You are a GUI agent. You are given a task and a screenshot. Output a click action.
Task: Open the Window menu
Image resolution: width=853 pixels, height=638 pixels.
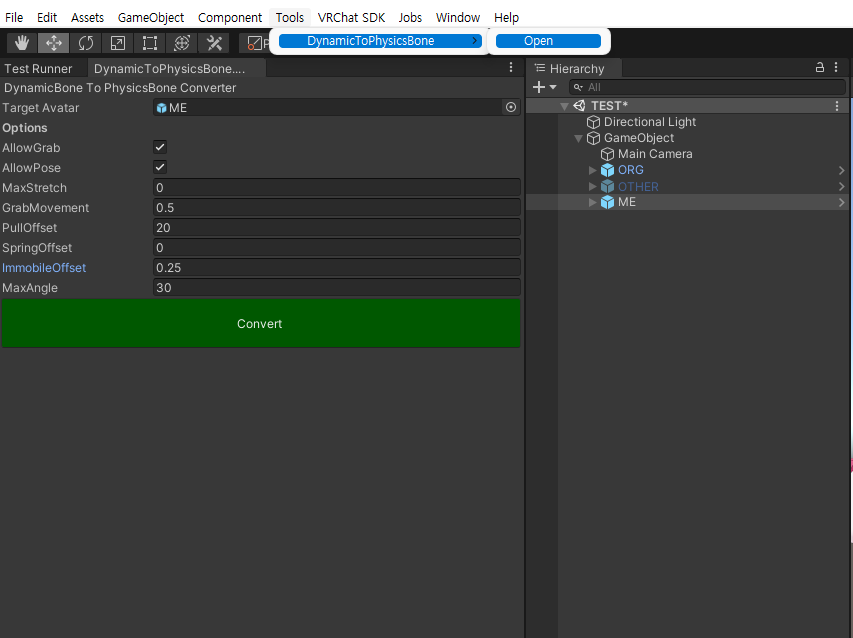458,17
